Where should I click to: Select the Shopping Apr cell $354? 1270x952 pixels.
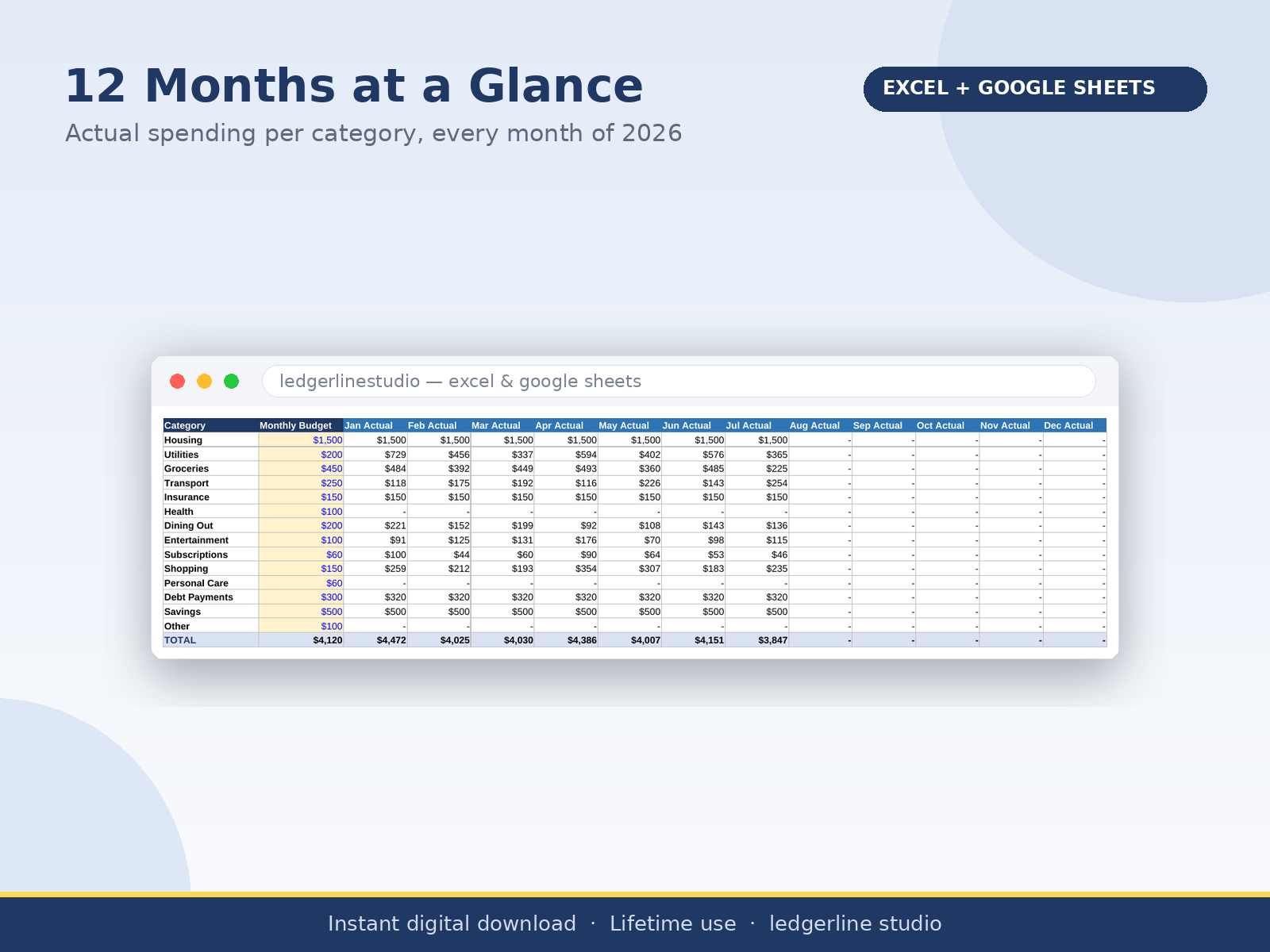tap(566, 569)
